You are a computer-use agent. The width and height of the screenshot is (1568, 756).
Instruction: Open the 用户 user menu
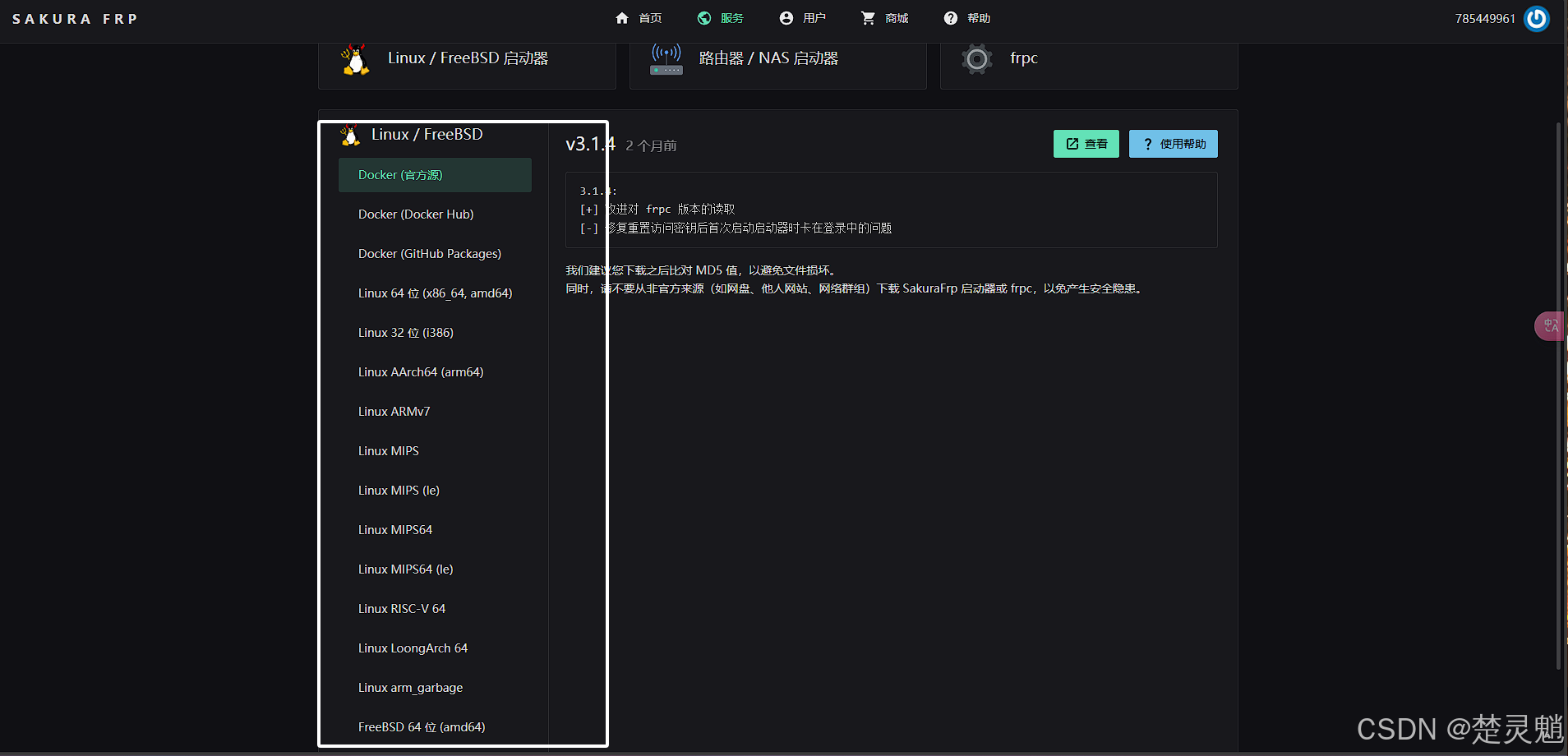(803, 18)
